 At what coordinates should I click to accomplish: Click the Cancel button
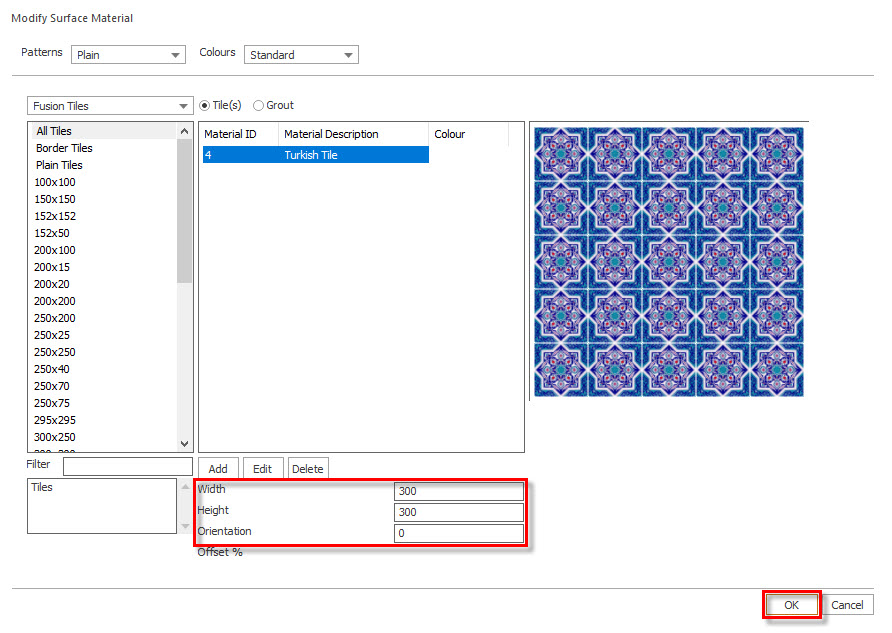tap(847, 605)
